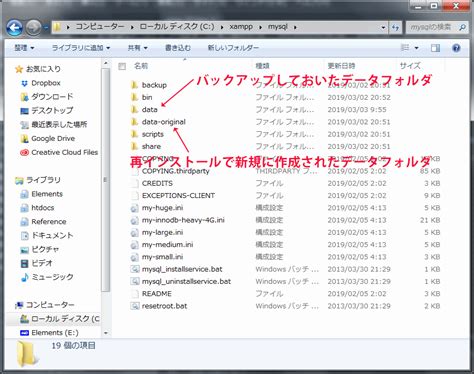The width and height of the screenshot is (474, 374).
Task: Open ダウンロード in favorites
Action: (x=52, y=97)
